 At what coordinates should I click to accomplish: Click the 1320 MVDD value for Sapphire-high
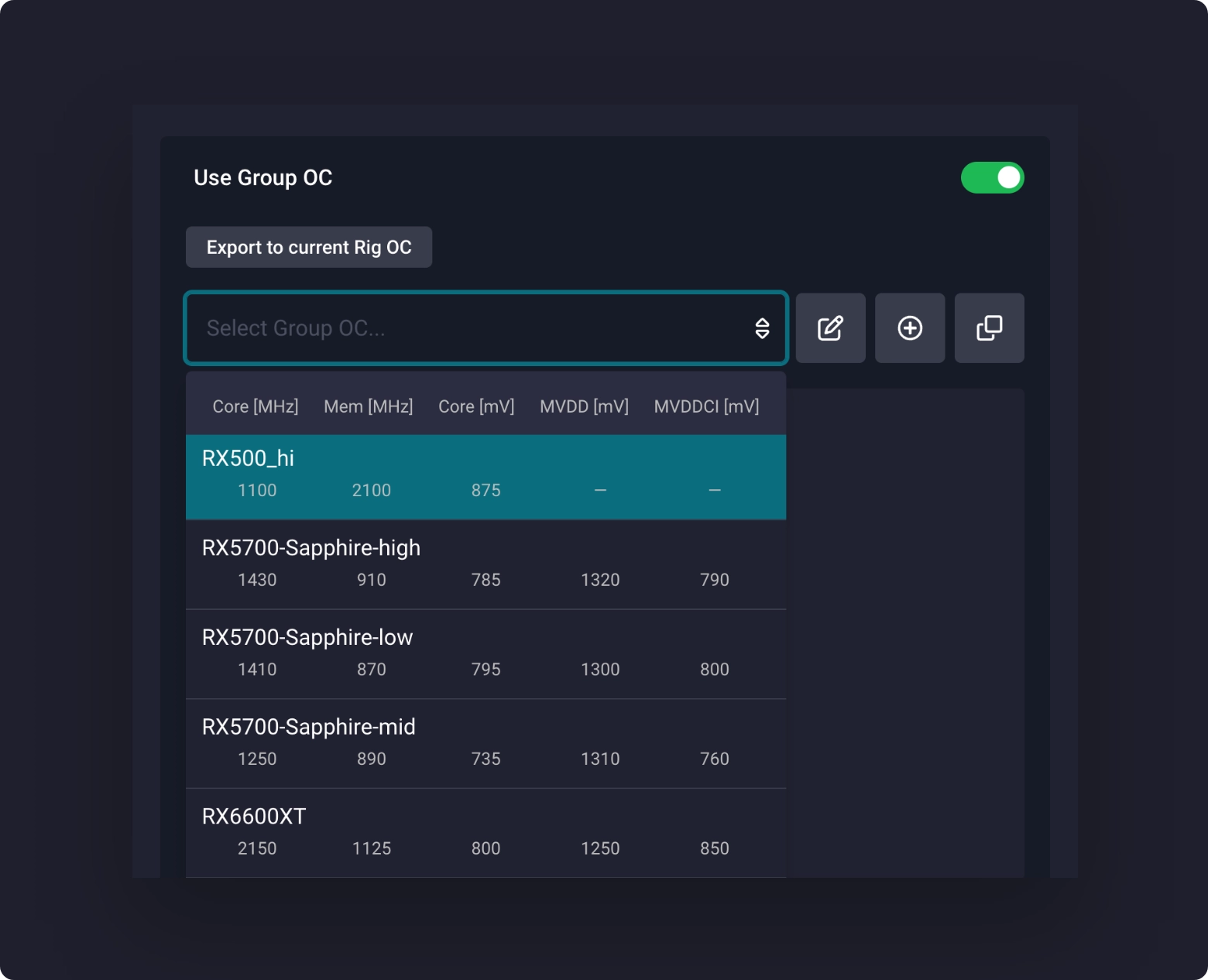tap(600, 580)
